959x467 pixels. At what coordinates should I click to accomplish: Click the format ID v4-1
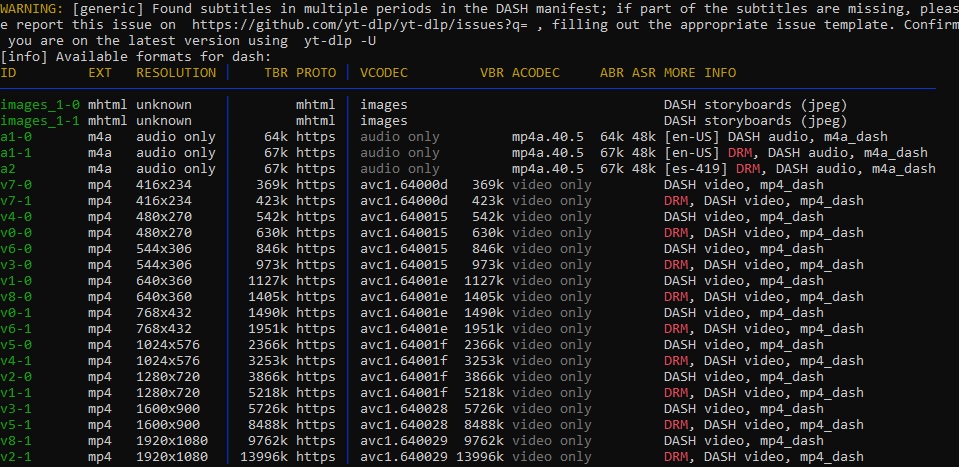coord(16,361)
